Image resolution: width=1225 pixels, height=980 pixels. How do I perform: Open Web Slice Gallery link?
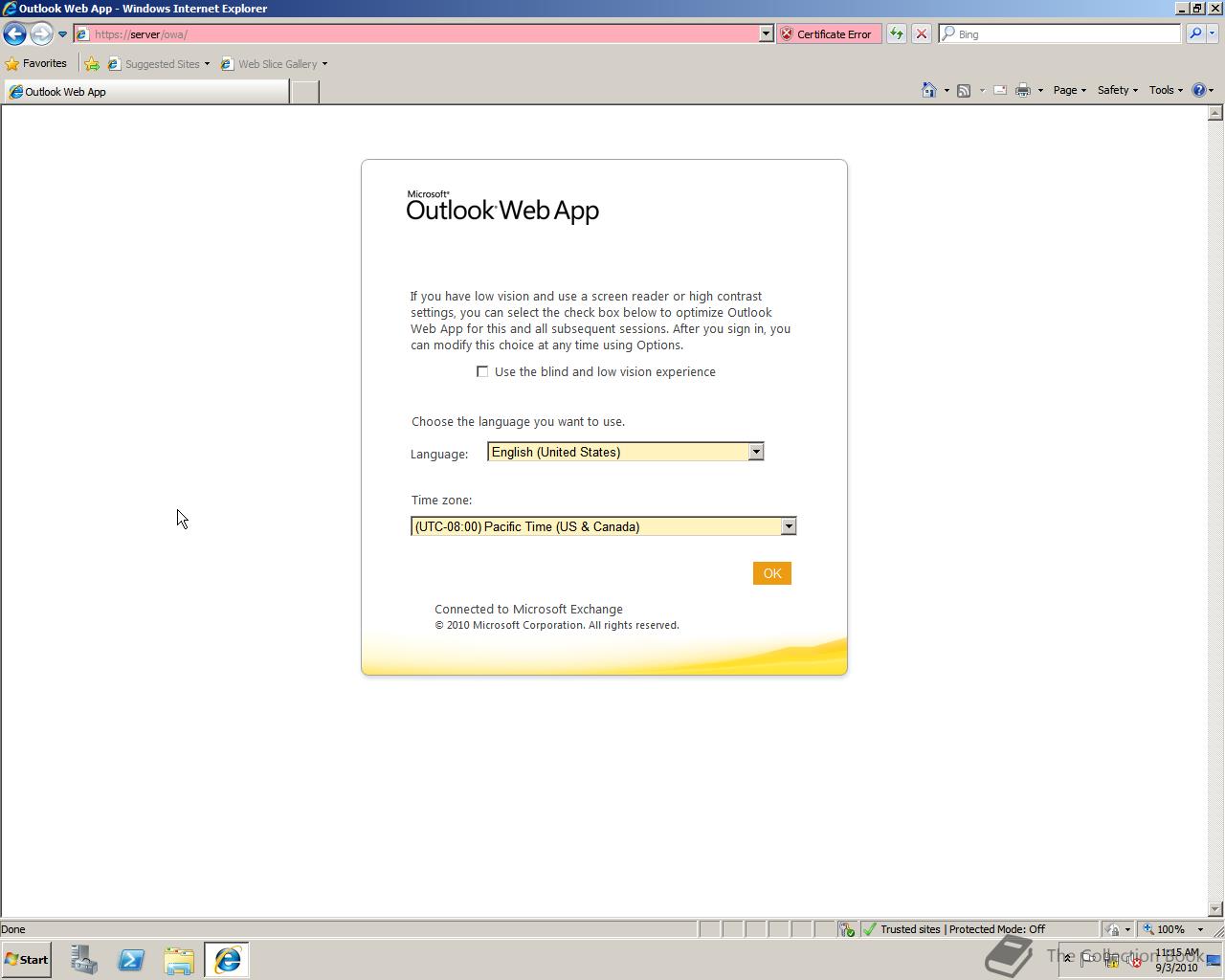tap(274, 64)
